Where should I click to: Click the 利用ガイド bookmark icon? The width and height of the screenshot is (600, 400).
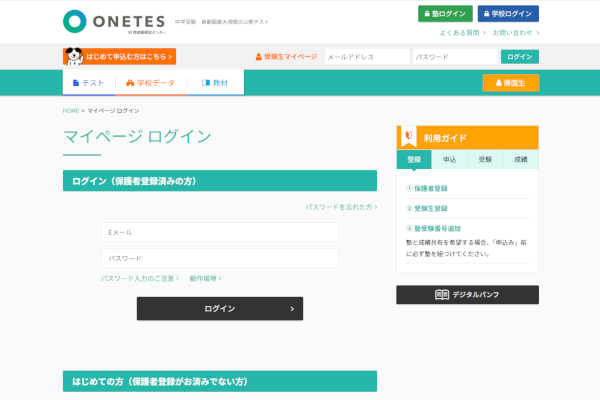tap(408, 138)
